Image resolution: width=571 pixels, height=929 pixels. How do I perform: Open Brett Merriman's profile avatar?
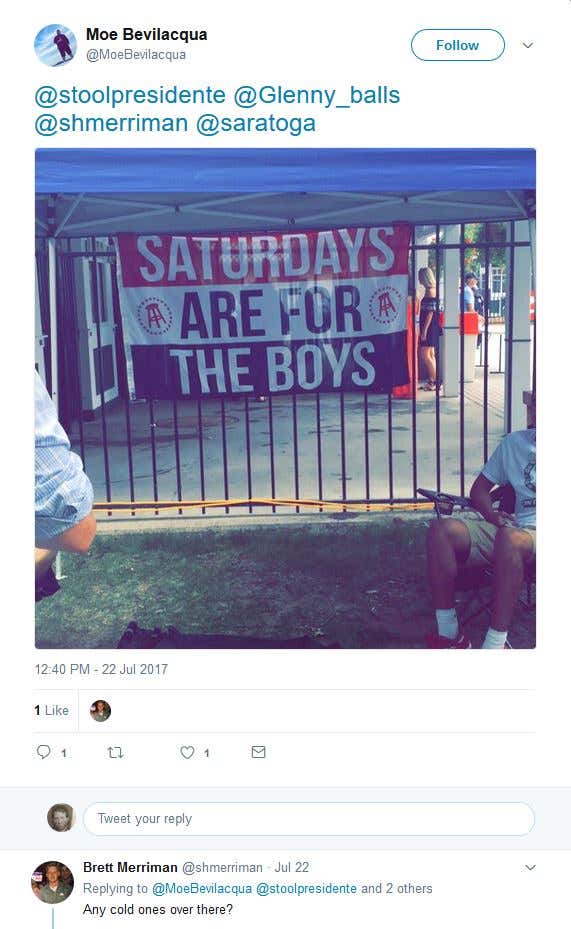pyautogui.click(x=52, y=882)
